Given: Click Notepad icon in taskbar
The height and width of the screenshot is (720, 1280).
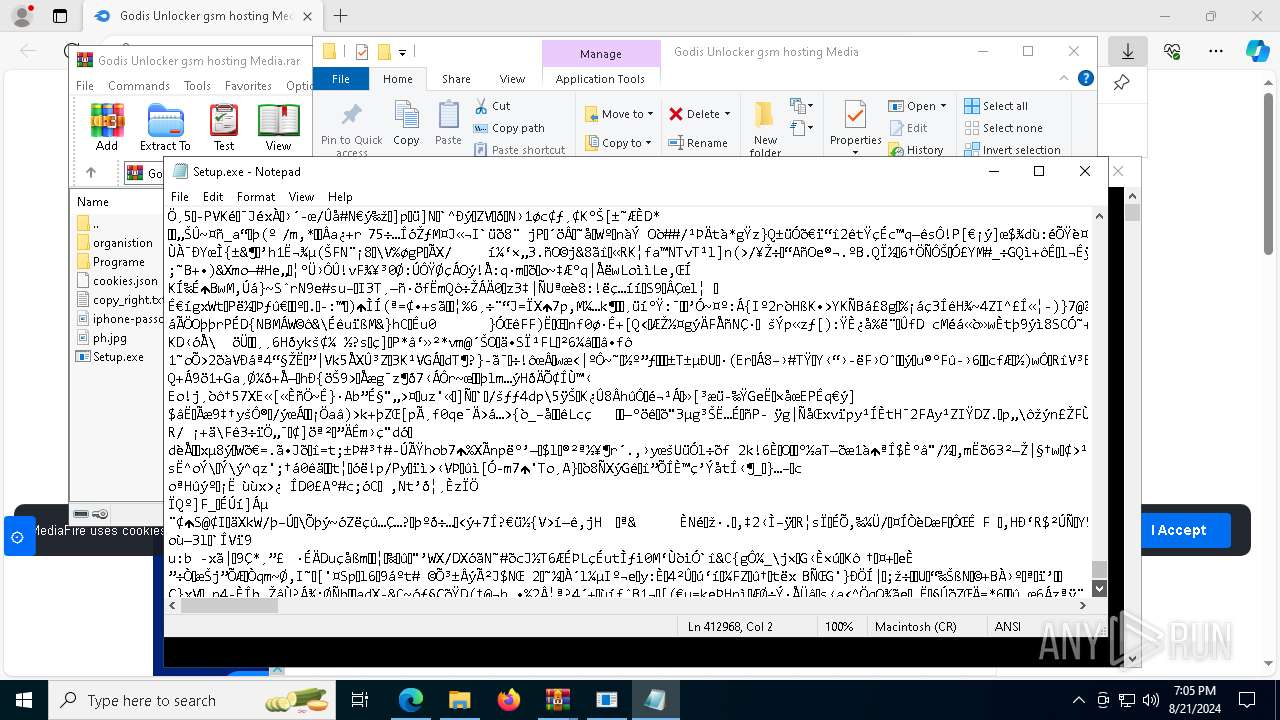Looking at the screenshot, I should tap(655, 700).
